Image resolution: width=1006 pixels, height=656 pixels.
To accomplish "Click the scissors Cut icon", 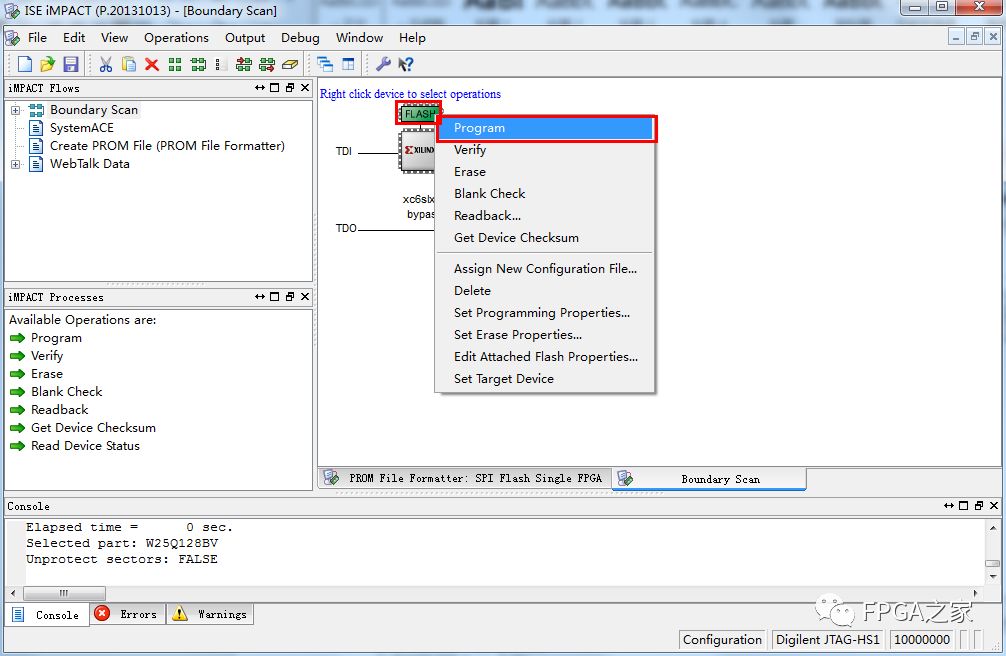I will [x=106, y=64].
